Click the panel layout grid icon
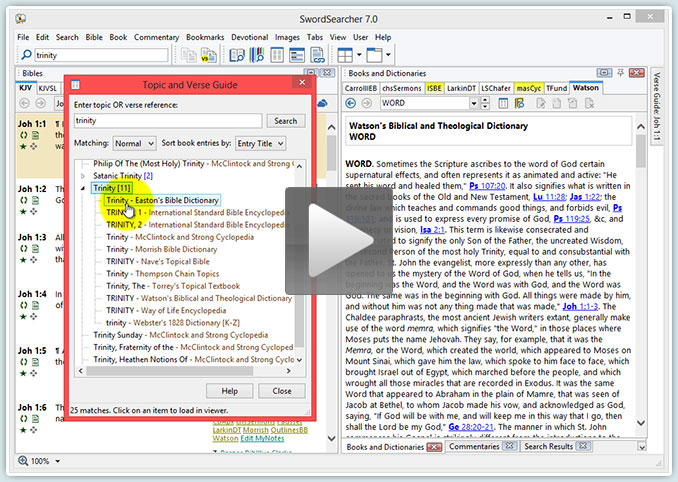678x482 pixels. pyautogui.click(x=345, y=55)
